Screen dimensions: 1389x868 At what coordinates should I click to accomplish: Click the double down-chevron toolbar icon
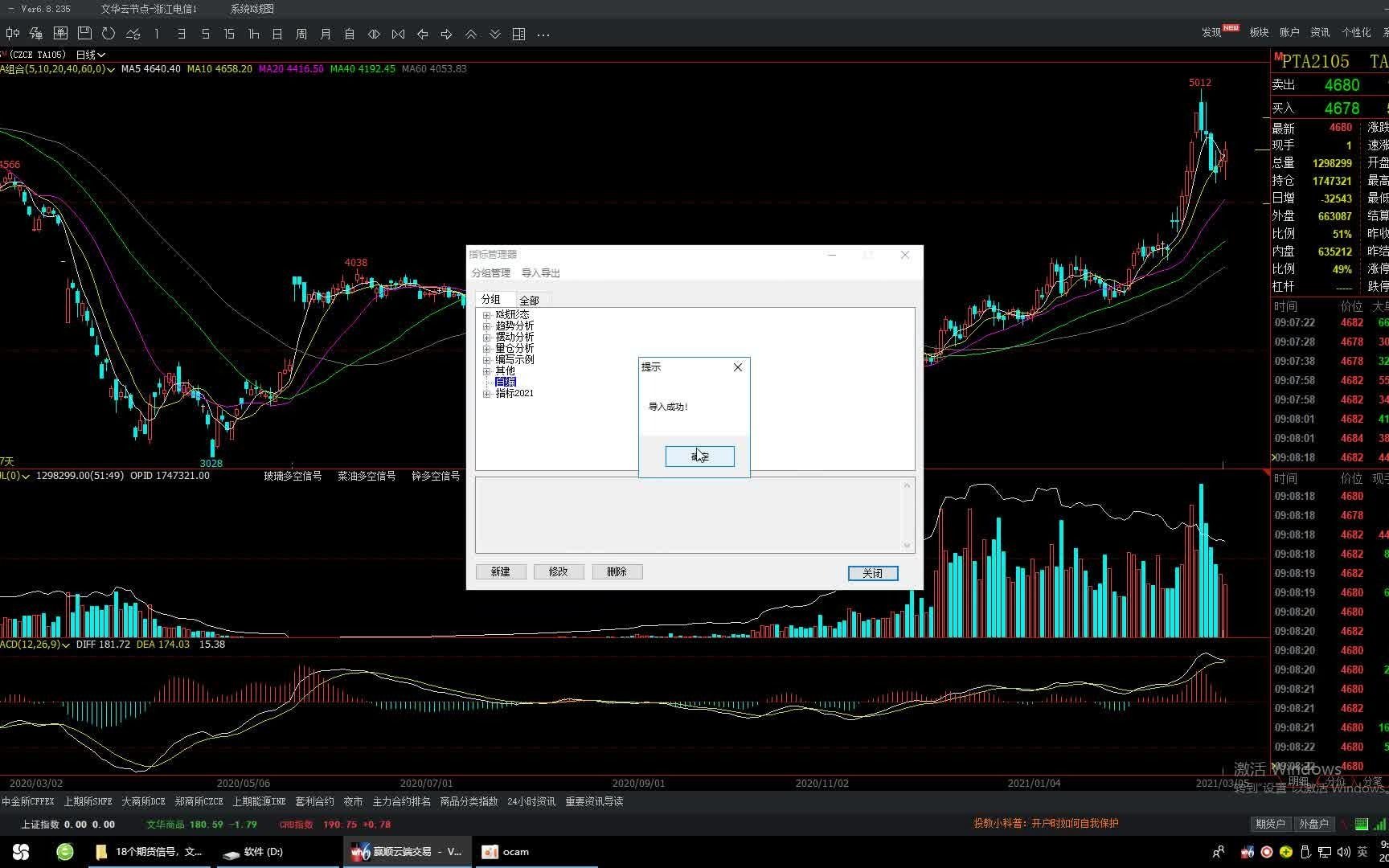(x=495, y=34)
